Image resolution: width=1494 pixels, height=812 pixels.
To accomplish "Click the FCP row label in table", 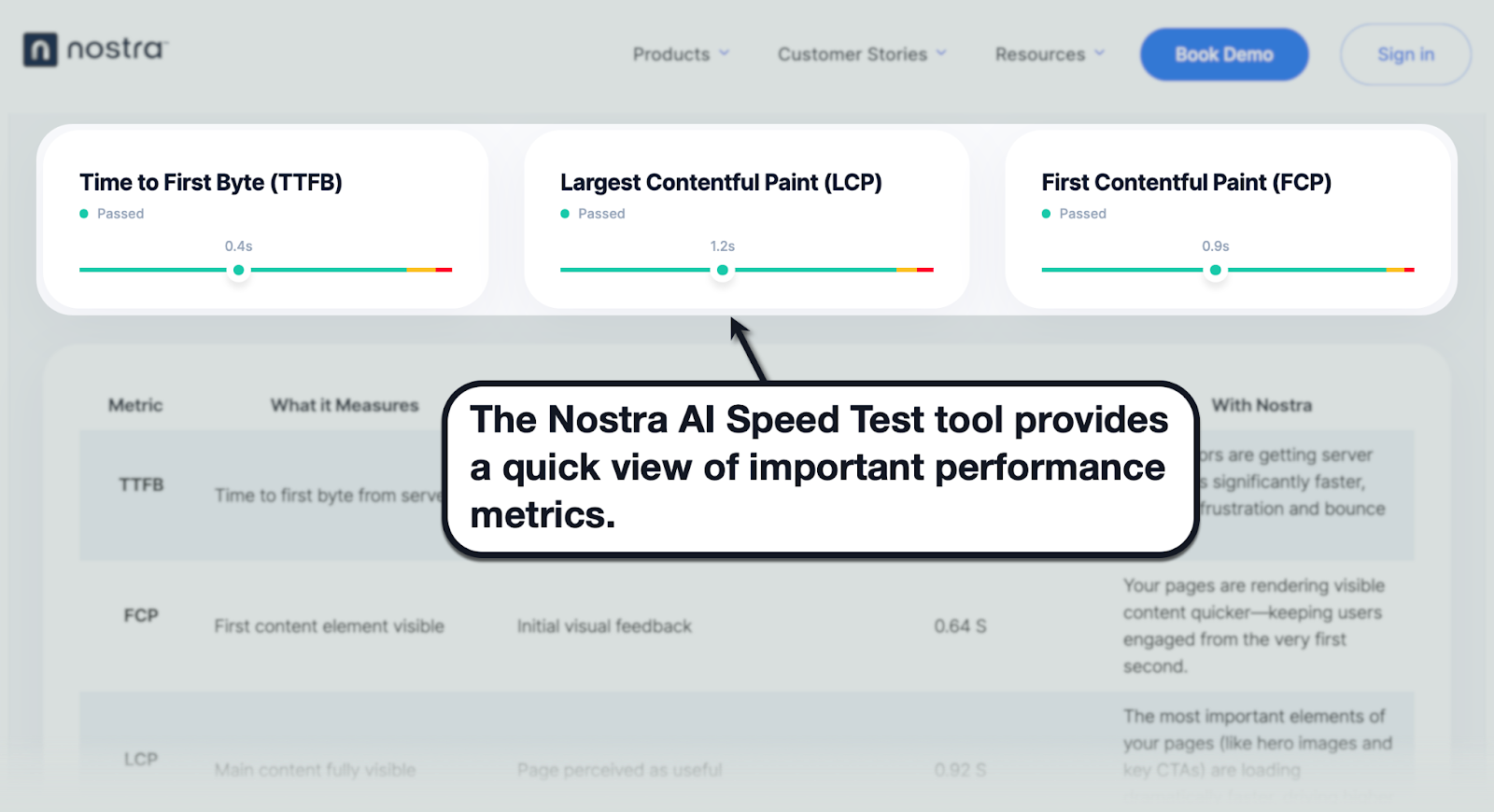I will [141, 615].
